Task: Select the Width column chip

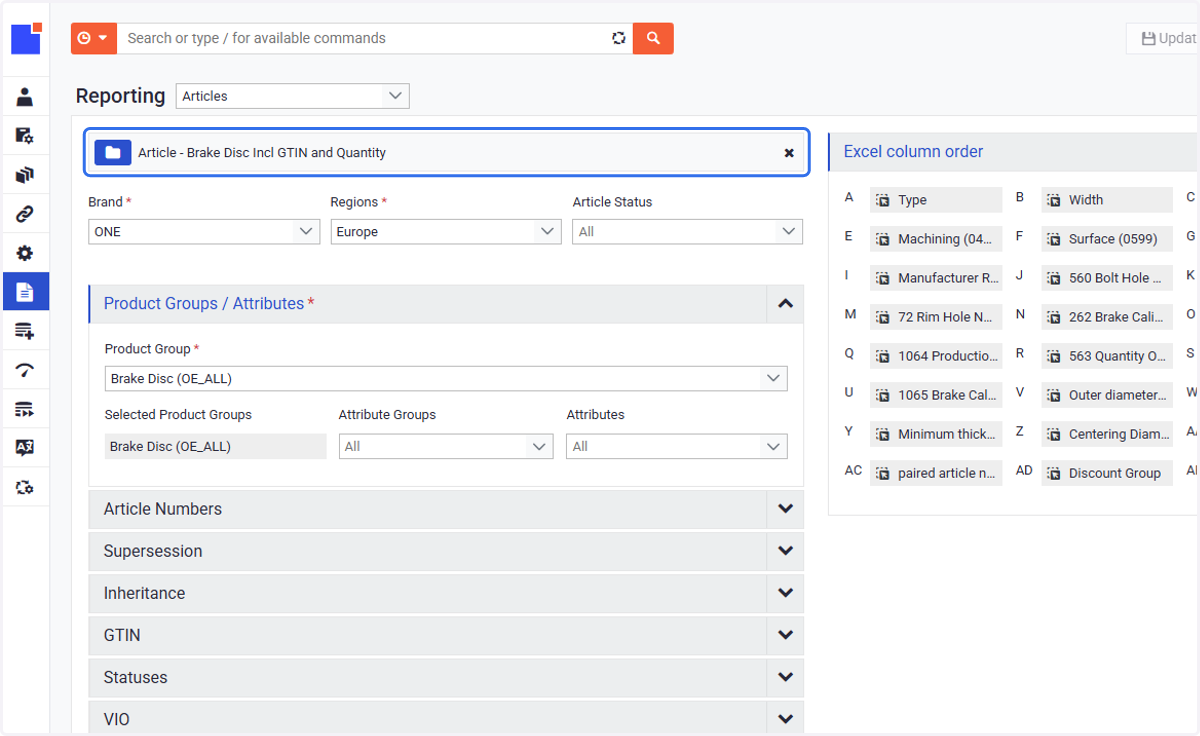Action: click(x=1107, y=200)
